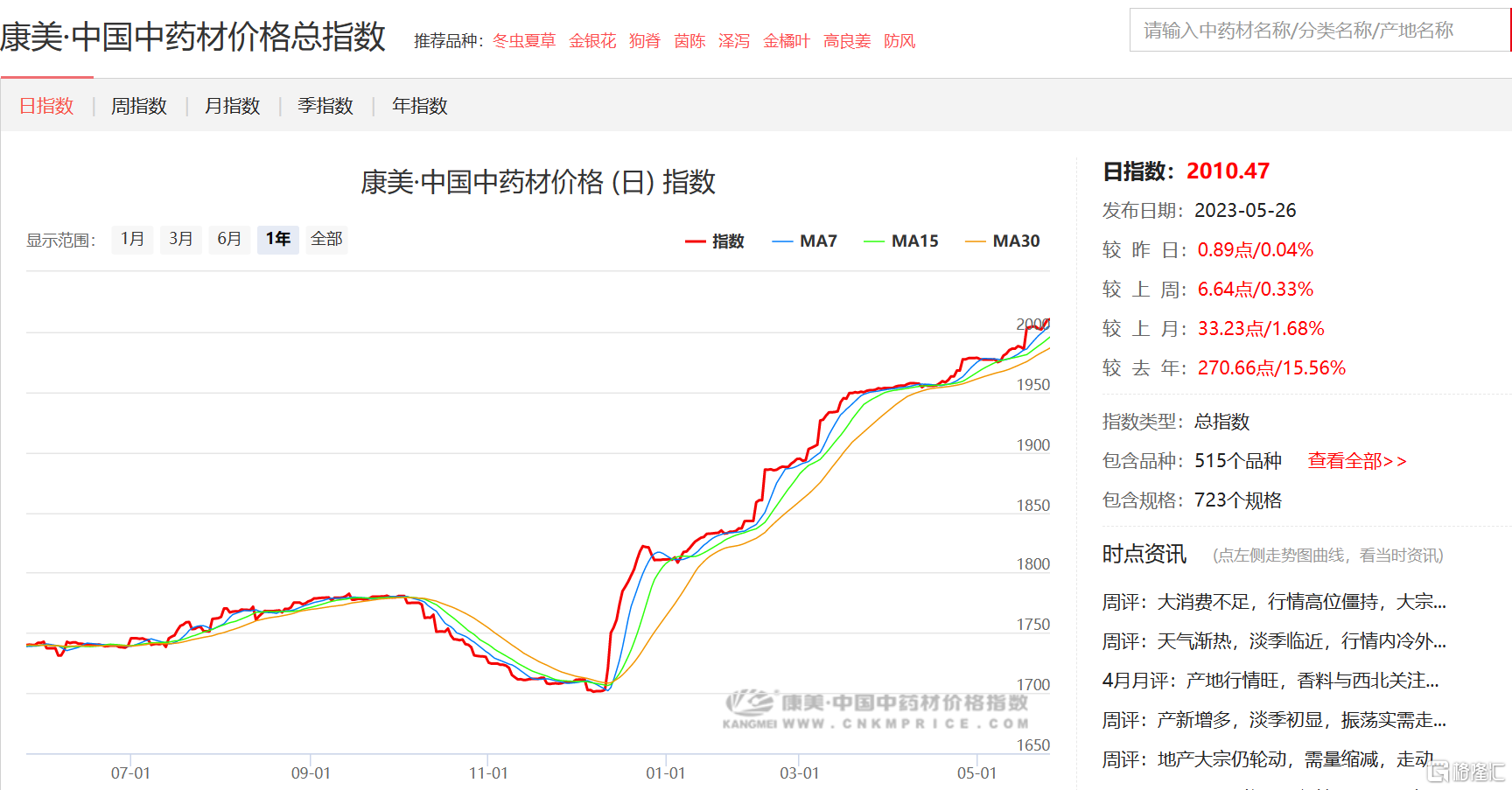Image resolution: width=1512 pixels, height=790 pixels.
Task: Click the 09-01 x-axis label
Action: (311, 773)
